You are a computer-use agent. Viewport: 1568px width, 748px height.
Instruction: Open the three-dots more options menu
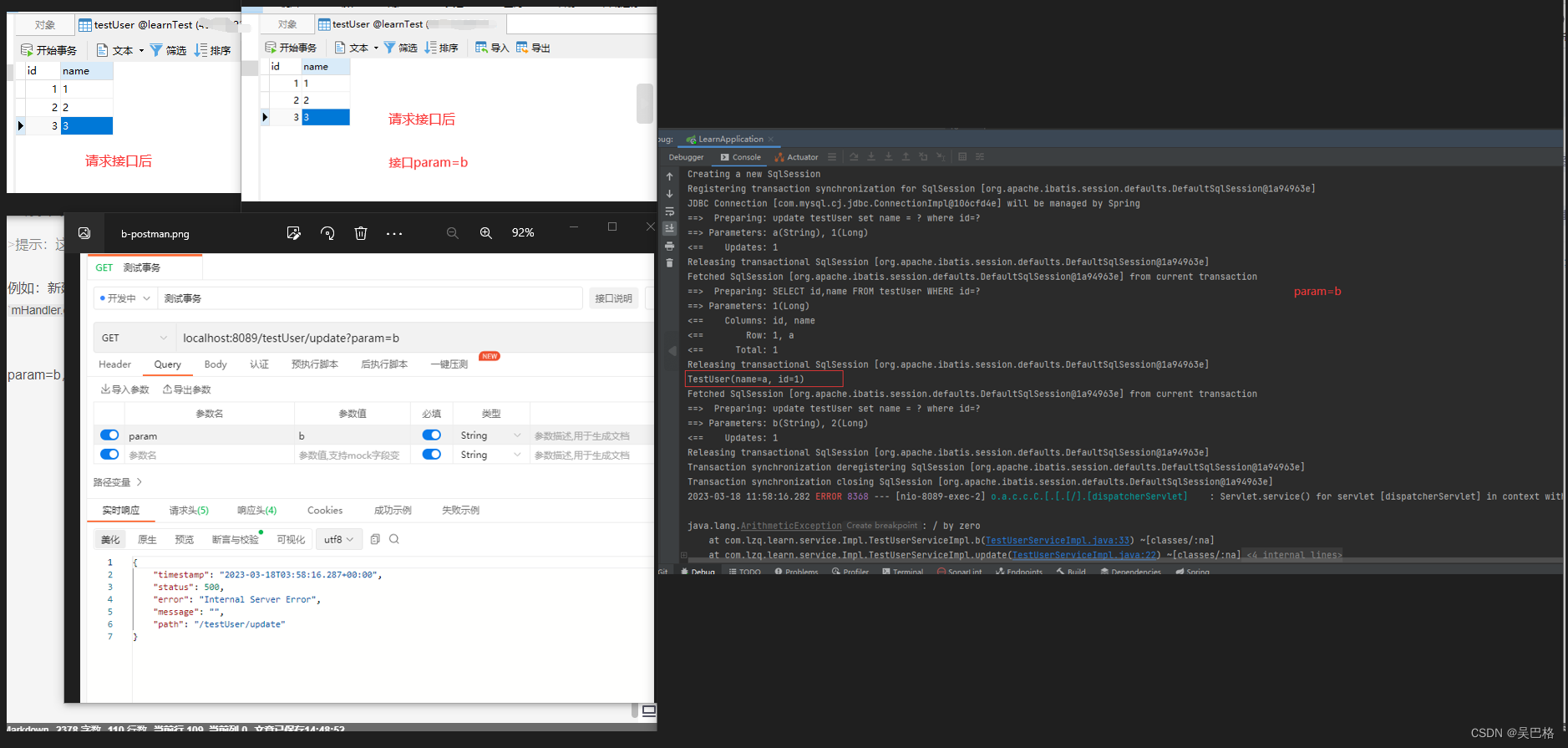pyautogui.click(x=394, y=233)
